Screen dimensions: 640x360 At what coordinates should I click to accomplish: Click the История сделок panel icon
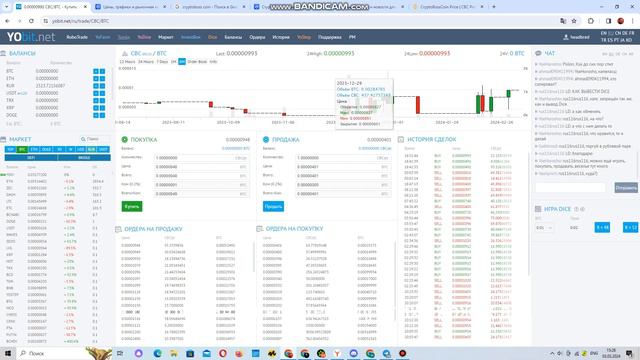(401, 139)
